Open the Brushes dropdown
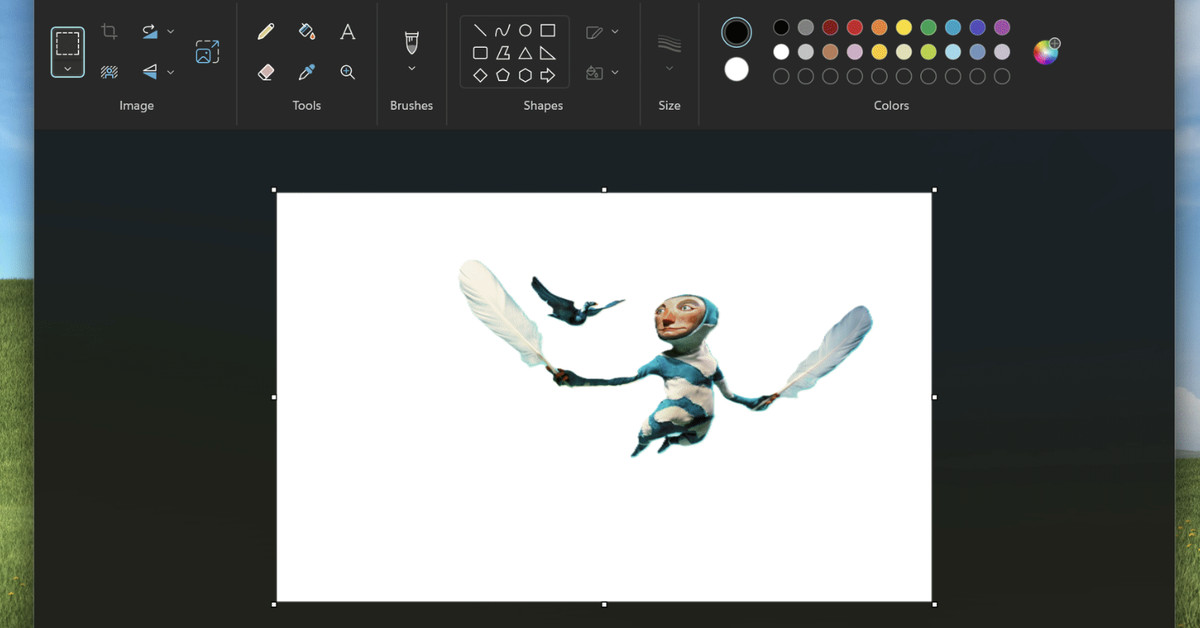This screenshot has width=1200, height=628. tap(411, 68)
